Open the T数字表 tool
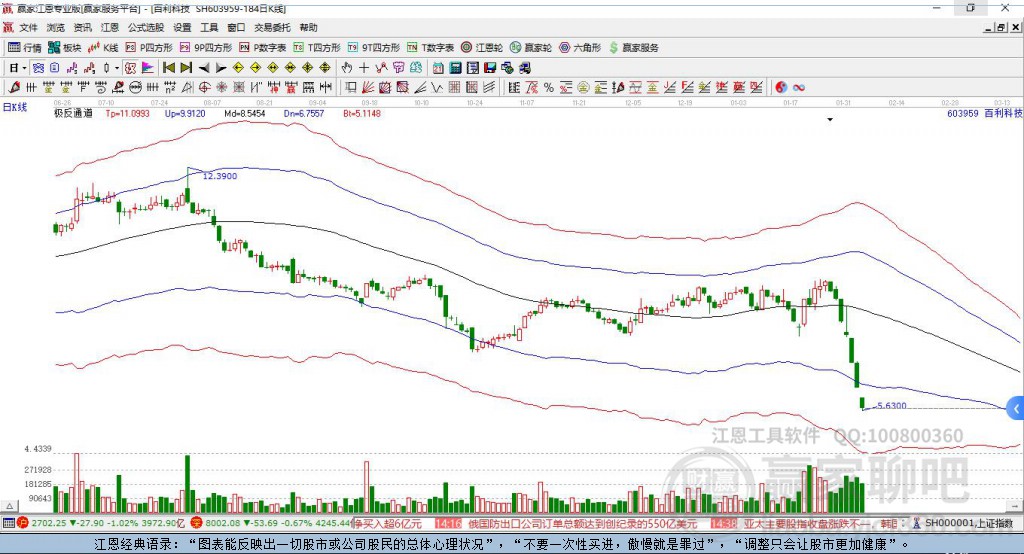The height and width of the screenshot is (554, 1024). [430, 48]
